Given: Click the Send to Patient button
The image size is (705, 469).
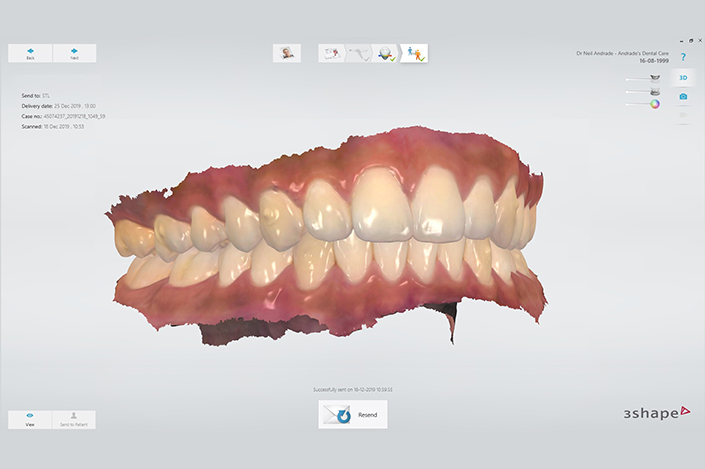Looking at the screenshot, I should 74,419.
